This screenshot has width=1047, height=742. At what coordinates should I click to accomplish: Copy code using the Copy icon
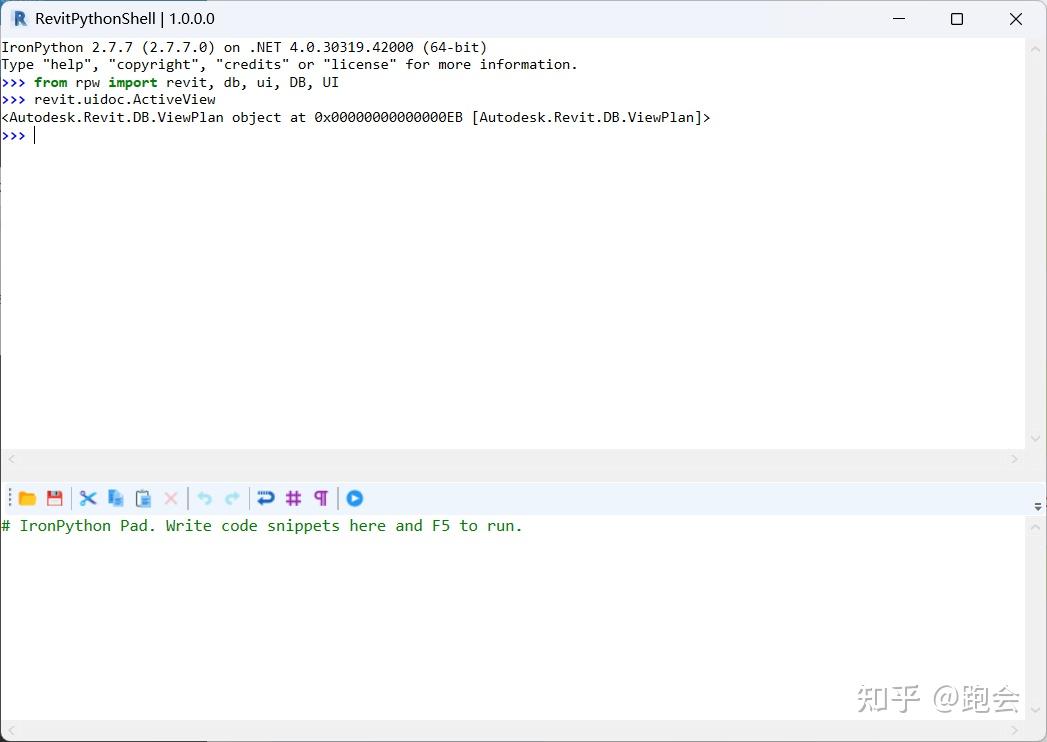pos(115,498)
